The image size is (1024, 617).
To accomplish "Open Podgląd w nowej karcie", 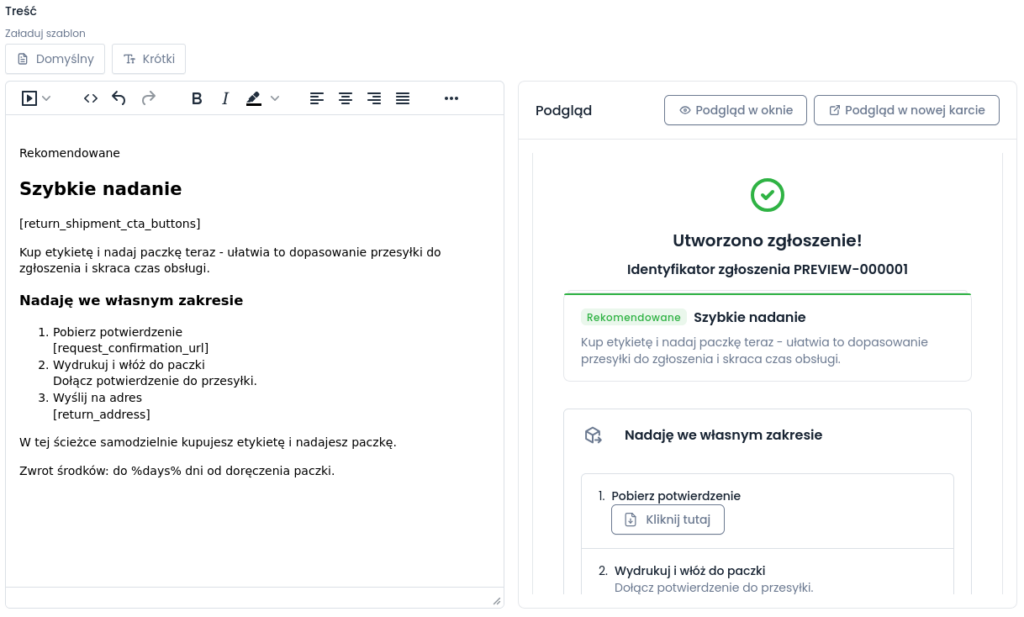I will 906,110.
